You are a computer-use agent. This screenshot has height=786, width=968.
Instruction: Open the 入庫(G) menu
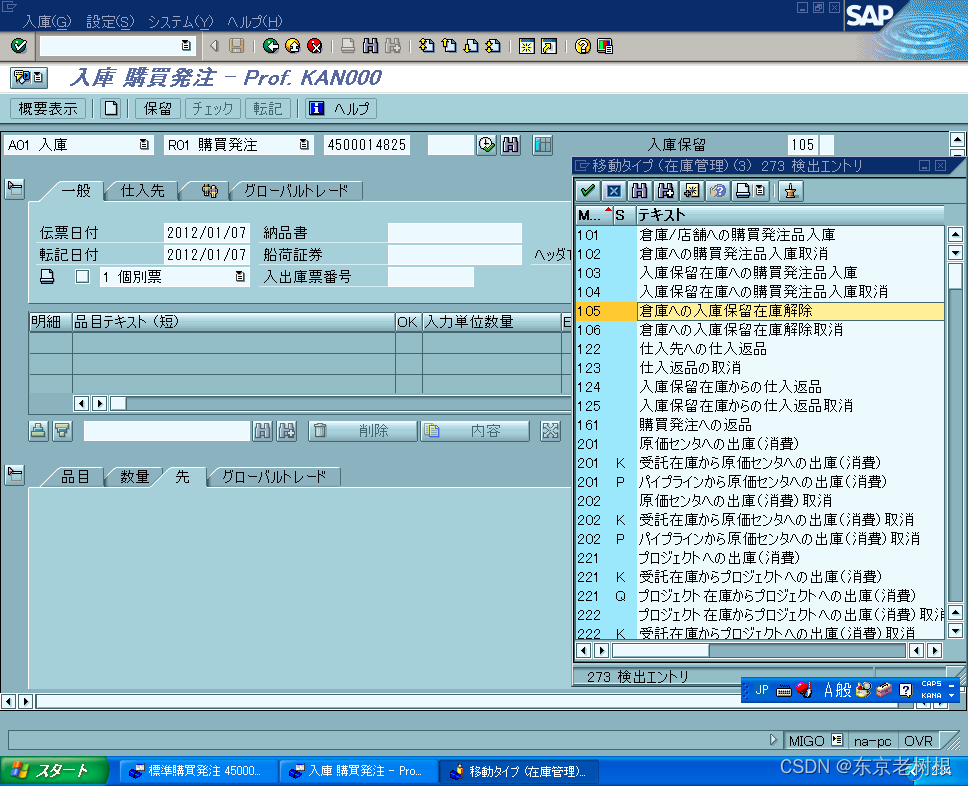pyautogui.click(x=47, y=22)
